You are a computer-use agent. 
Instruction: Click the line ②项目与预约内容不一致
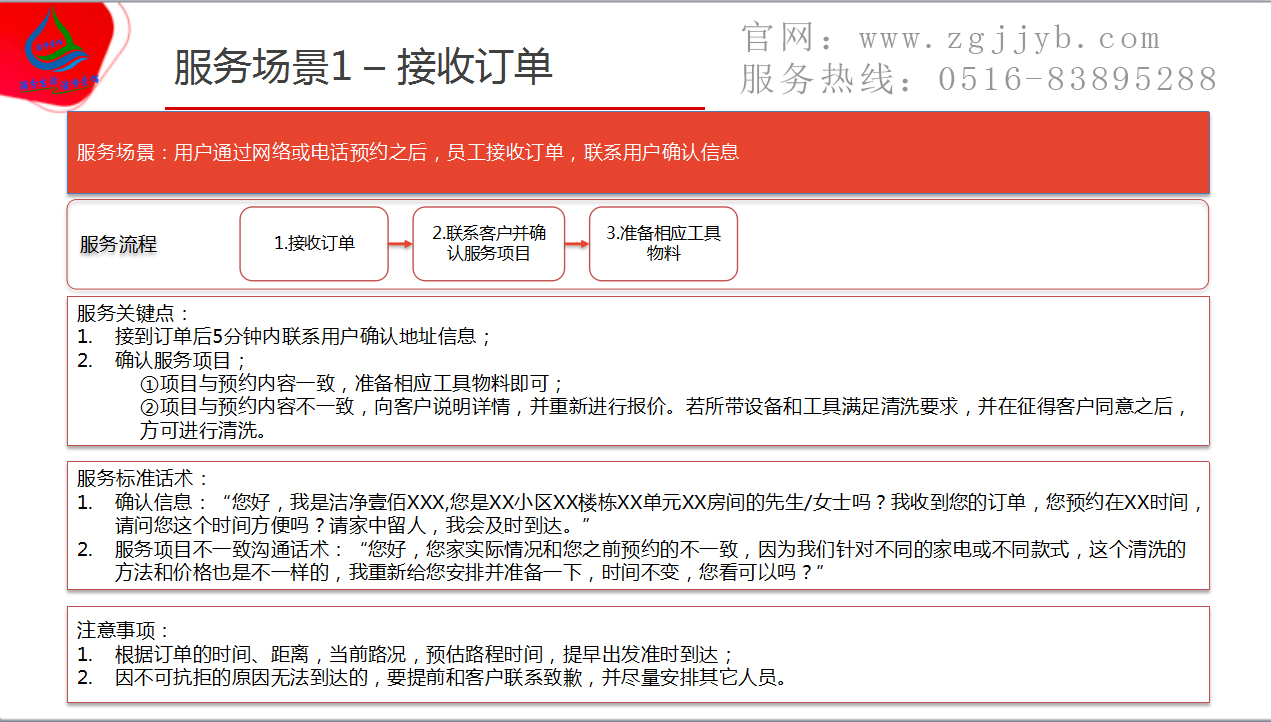(x=665, y=407)
